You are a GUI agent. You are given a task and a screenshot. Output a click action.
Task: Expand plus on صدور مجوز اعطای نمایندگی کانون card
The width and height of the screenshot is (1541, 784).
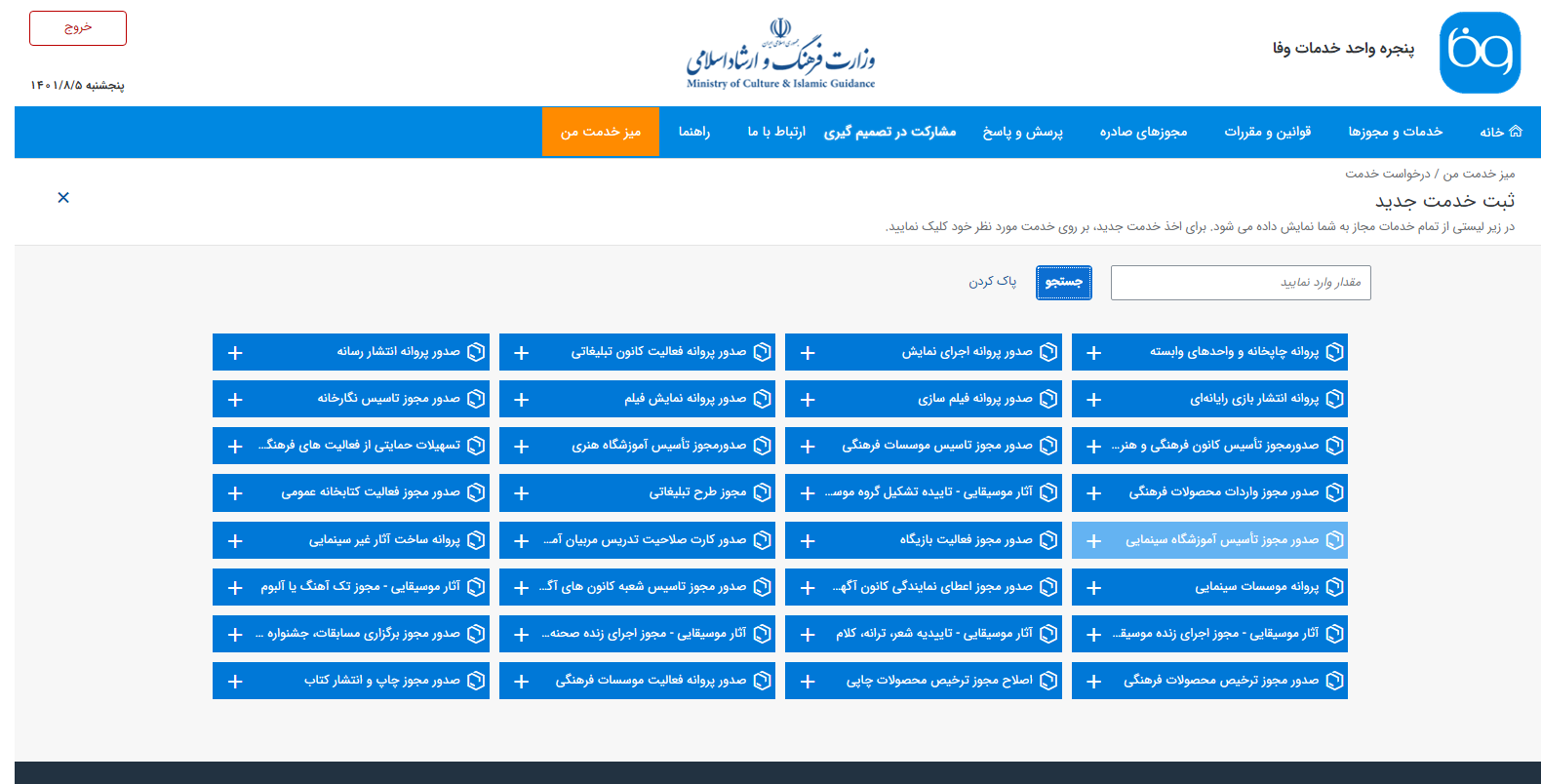coord(808,588)
